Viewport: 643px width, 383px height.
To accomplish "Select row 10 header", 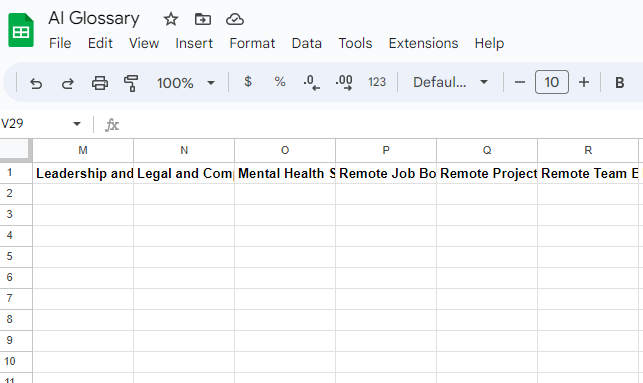I will point(16,362).
